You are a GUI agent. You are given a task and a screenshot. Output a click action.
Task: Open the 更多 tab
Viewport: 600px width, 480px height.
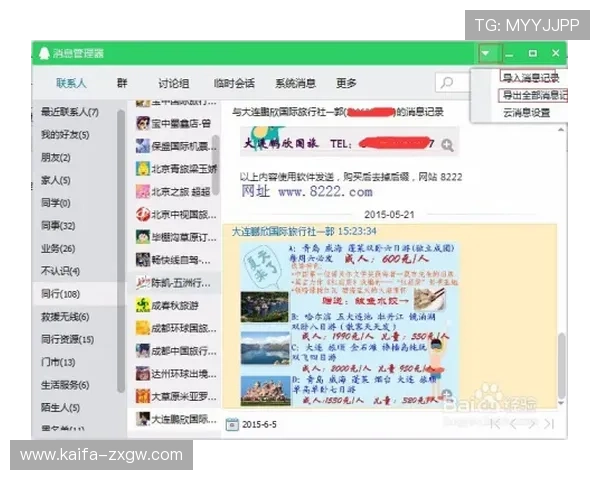tap(346, 83)
